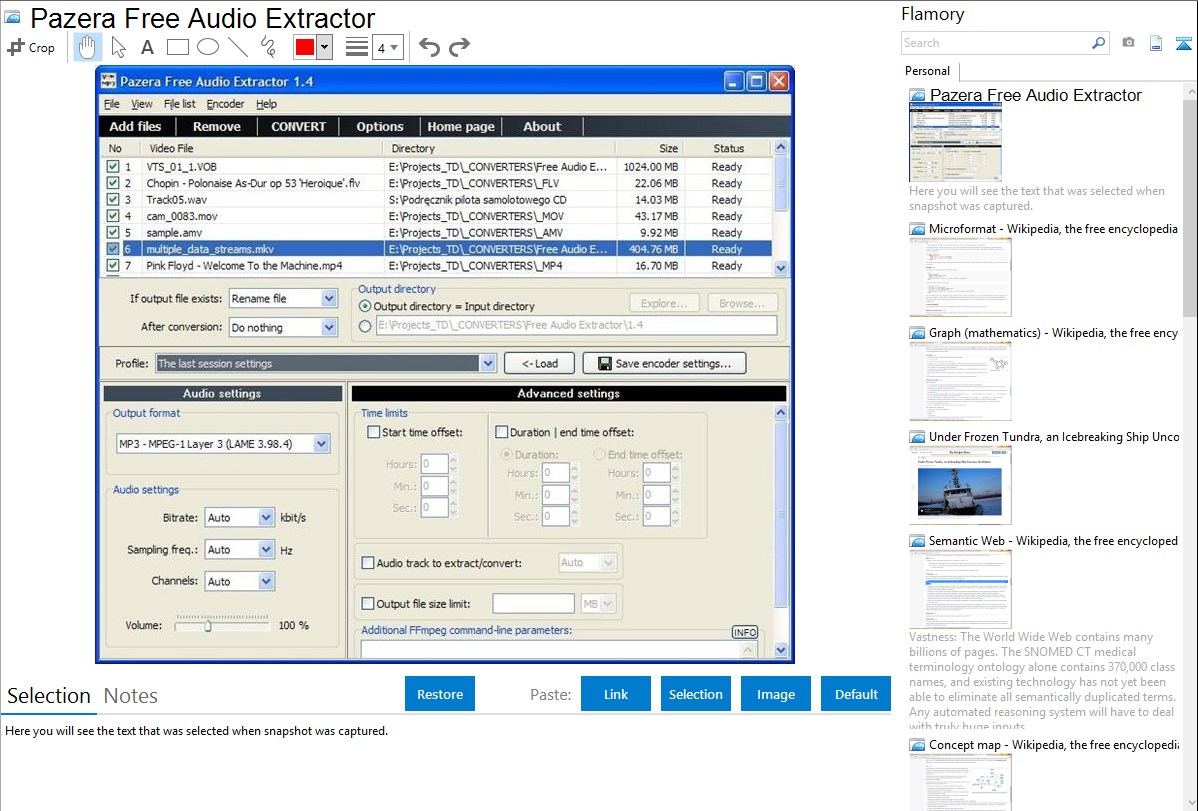
Task: Click the page document icon in Flamory header
Action: click(x=1156, y=43)
